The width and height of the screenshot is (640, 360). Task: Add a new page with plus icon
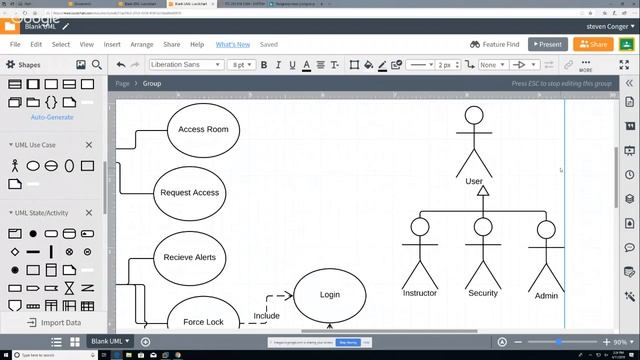tap(145, 342)
